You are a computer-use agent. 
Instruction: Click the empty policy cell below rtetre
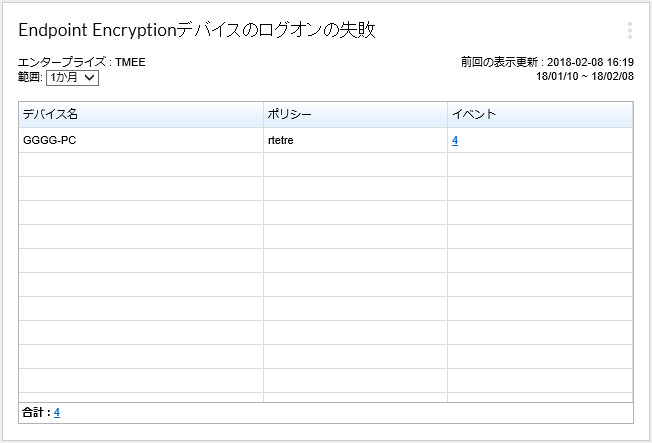(x=355, y=165)
